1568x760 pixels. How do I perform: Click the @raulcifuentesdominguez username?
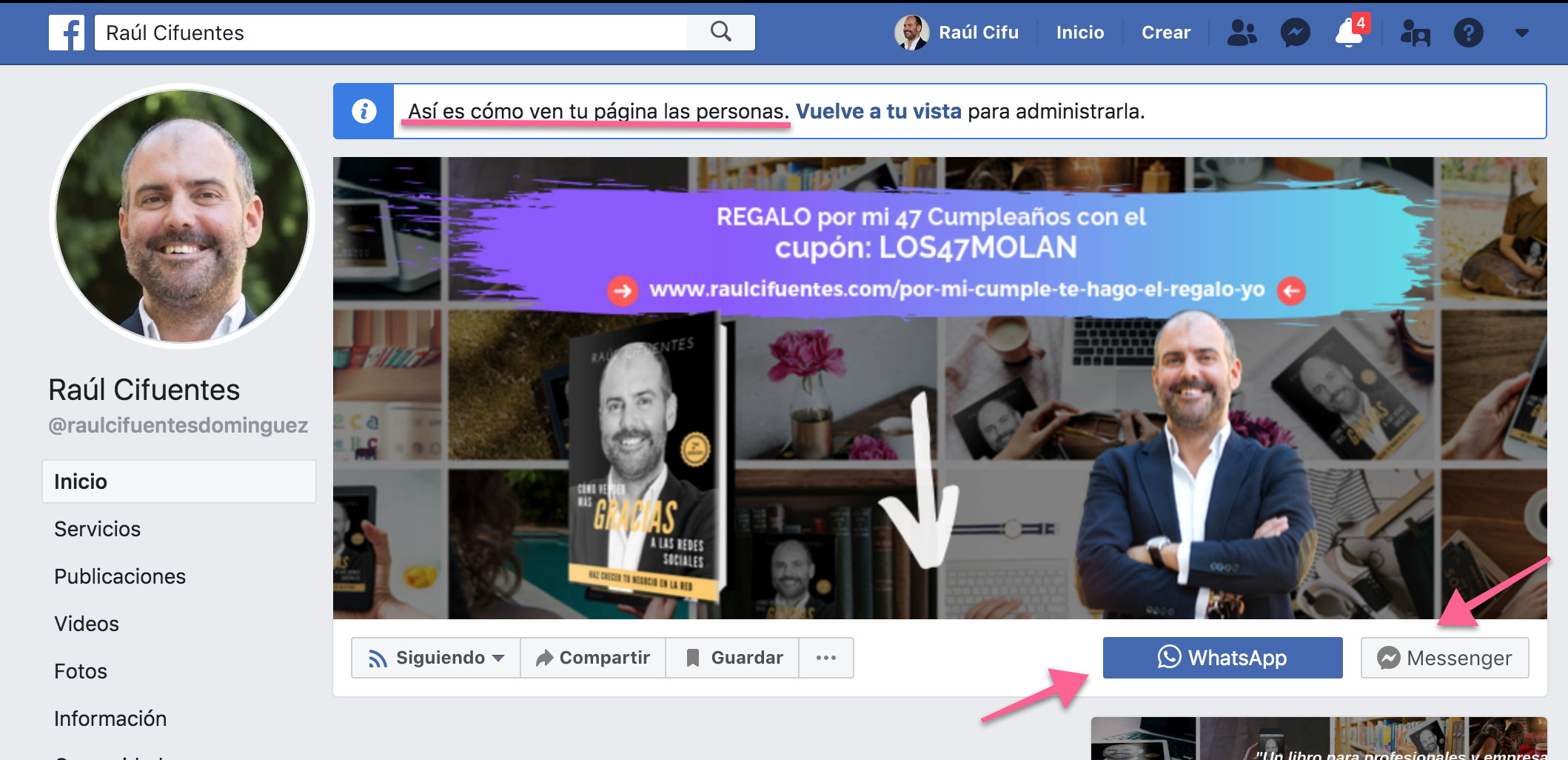point(178,425)
